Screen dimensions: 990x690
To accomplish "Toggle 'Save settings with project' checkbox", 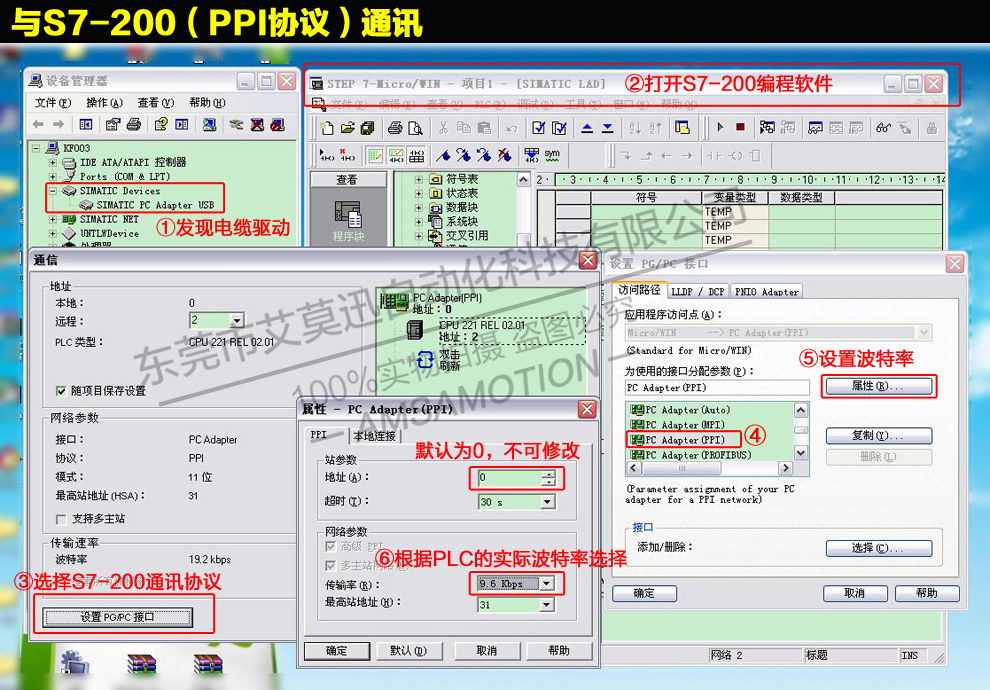I will 62,391.
